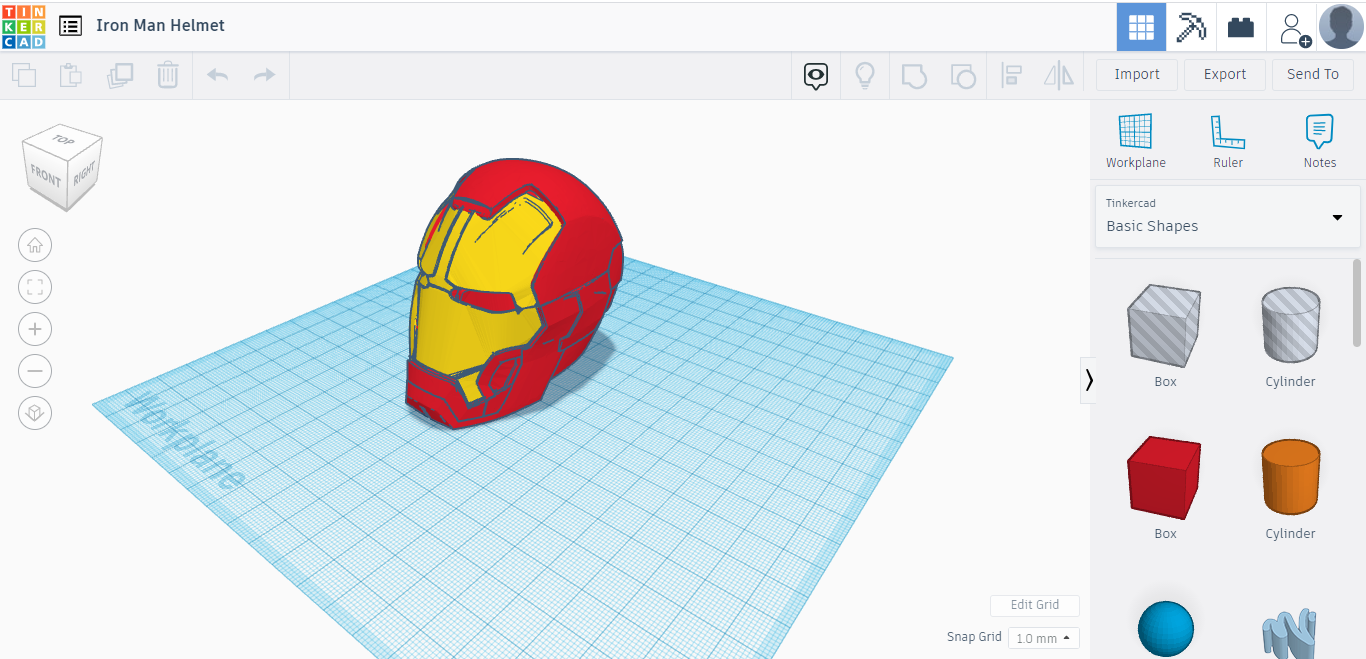Toggle the notes visibility lightbulb icon

click(865, 75)
